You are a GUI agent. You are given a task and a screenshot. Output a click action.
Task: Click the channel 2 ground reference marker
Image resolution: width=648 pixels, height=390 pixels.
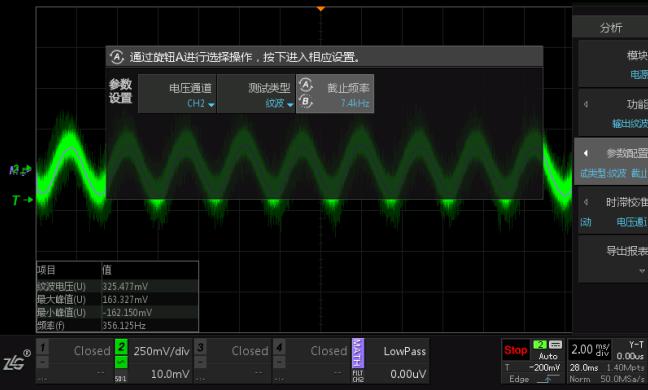pyautogui.click(x=20, y=170)
